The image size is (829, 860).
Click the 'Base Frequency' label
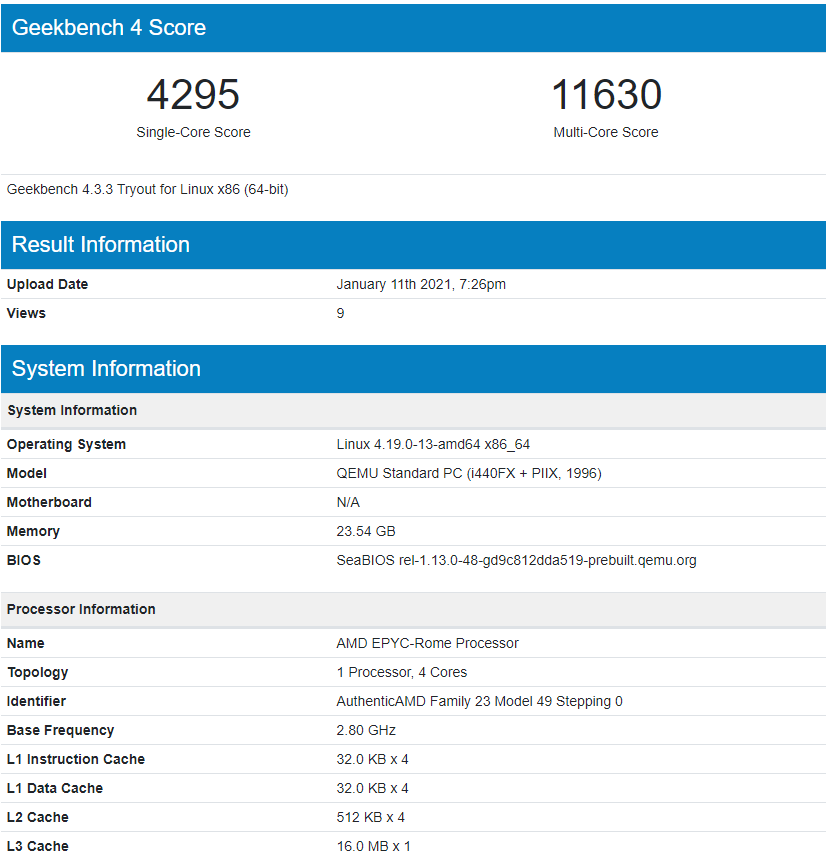click(60, 731)
